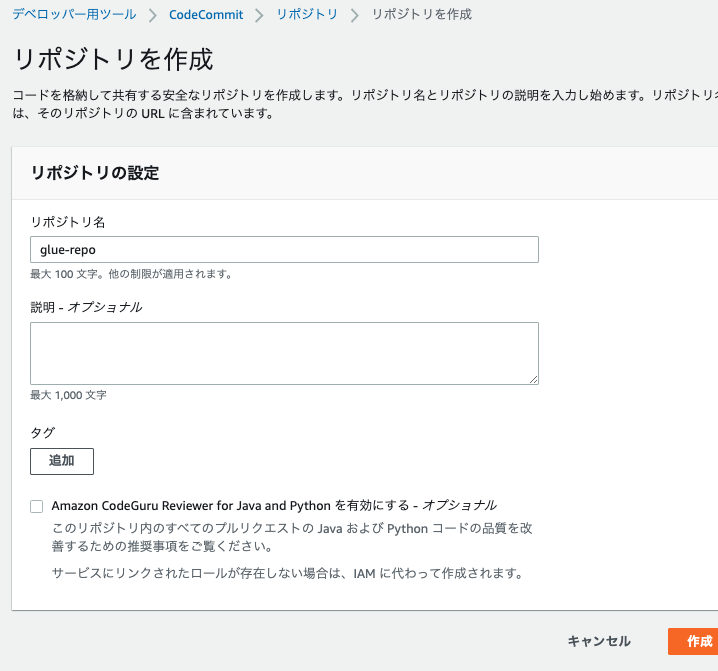Image resolution: width=718 pixels, height=671 pixels.
Task: Open the リポジトリ breadcrumb link
Action: click(x=307, y=14)
